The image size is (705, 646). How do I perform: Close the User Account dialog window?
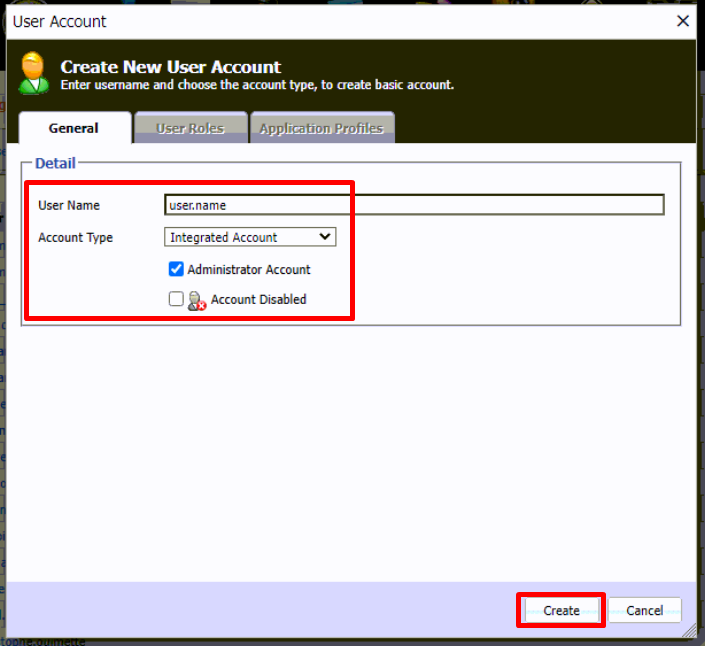click(x=683, y=21)
